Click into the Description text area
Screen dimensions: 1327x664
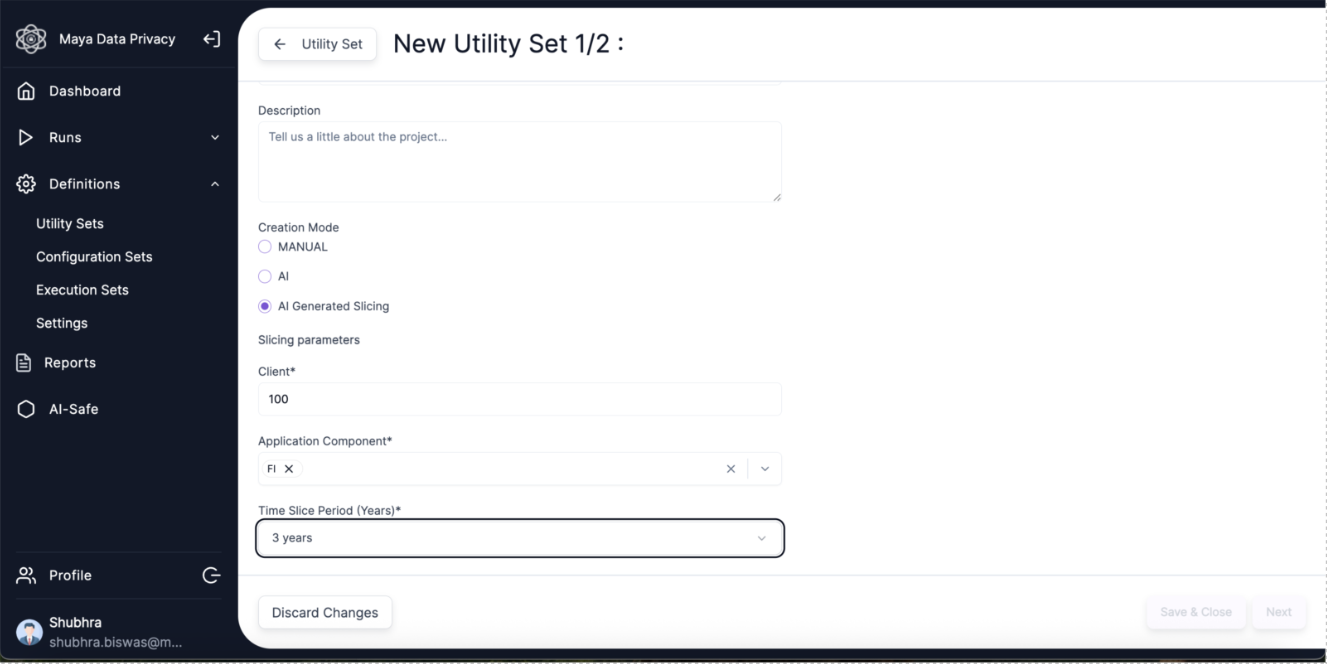point(520,162)
